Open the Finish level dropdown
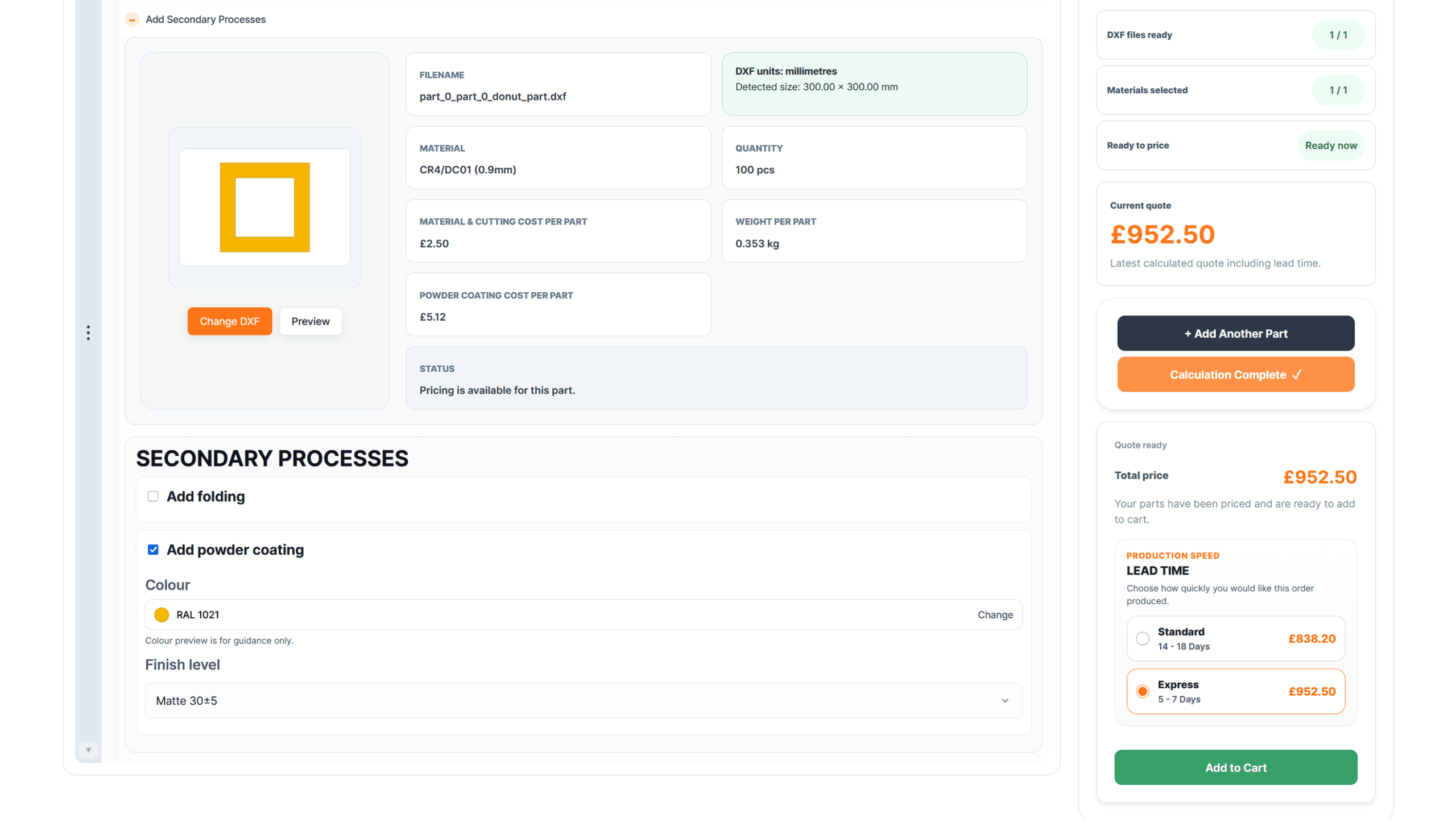Viewport: 1456px width, 839px height. pyautogui.click(x=584, y=700)
